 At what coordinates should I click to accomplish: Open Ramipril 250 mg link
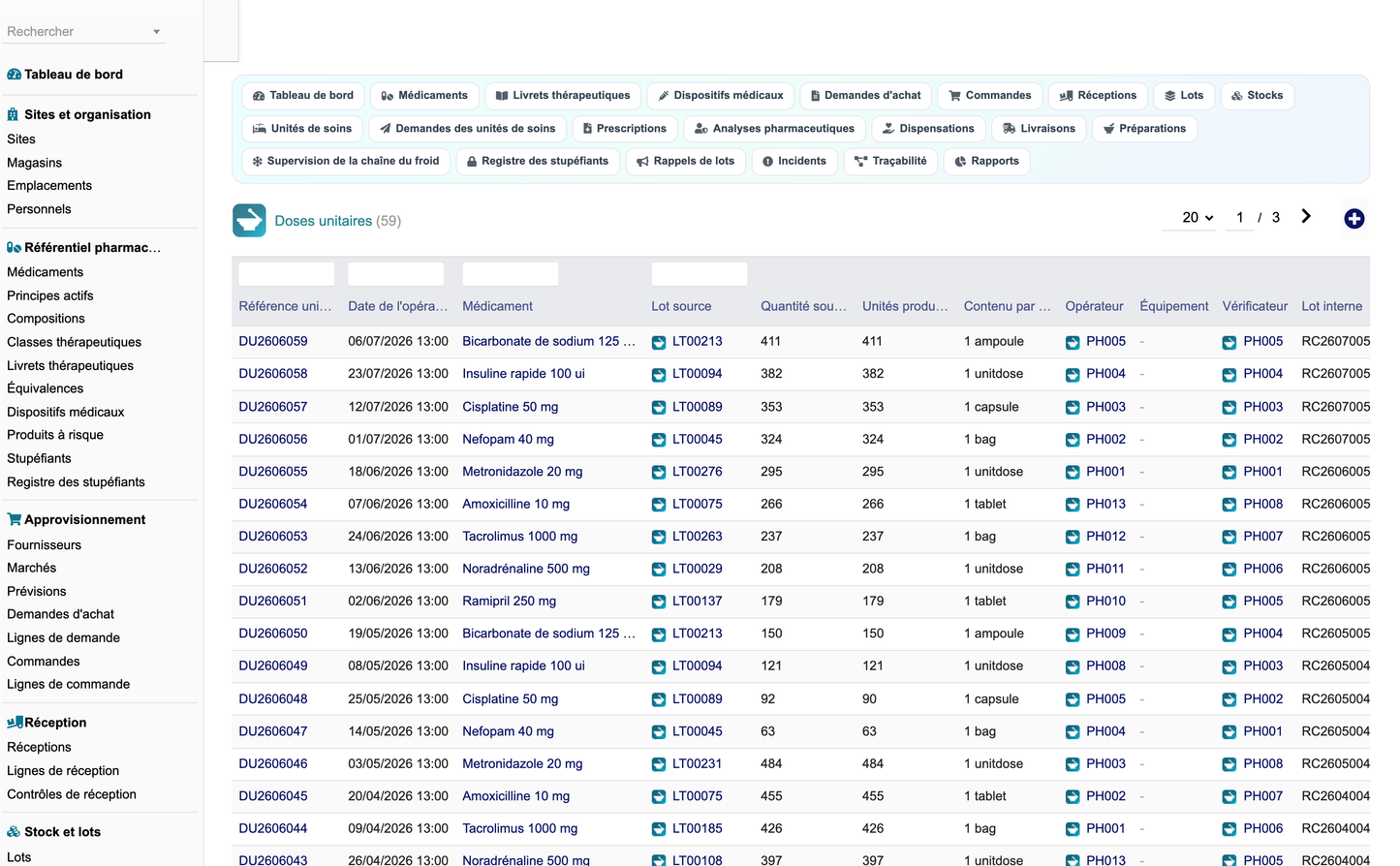(x=510, y=601)
